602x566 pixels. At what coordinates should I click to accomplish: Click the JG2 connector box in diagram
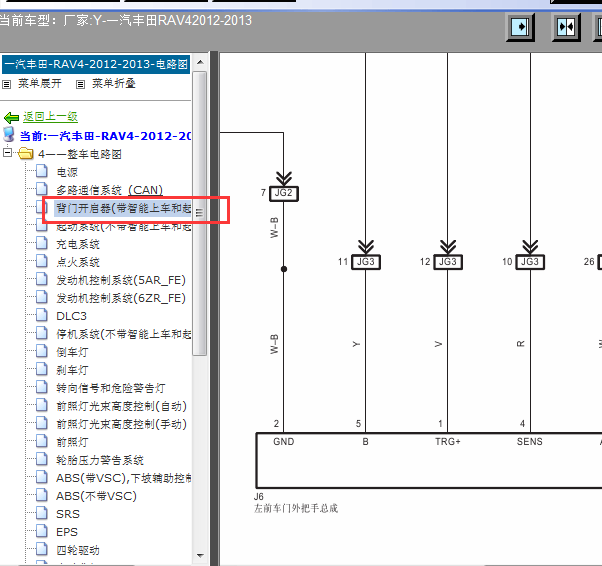284,193
